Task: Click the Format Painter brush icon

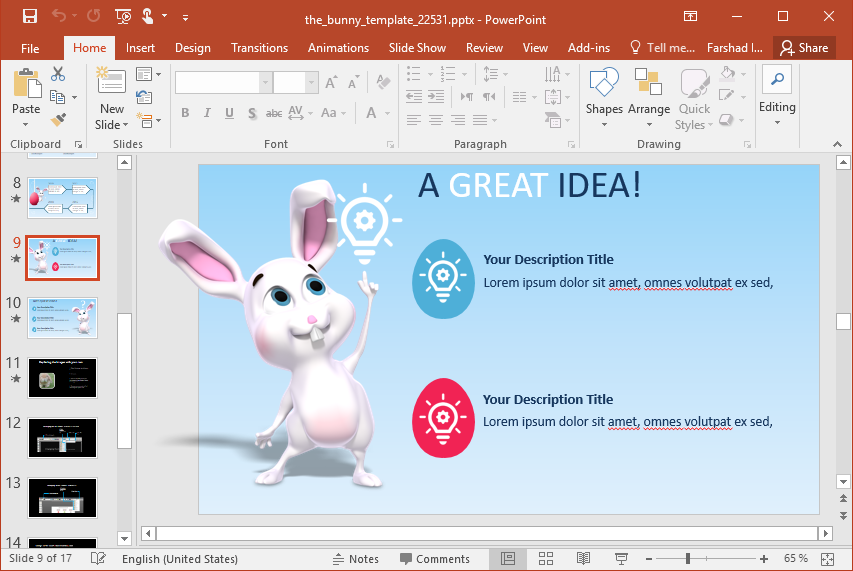Action: point(58,119)
